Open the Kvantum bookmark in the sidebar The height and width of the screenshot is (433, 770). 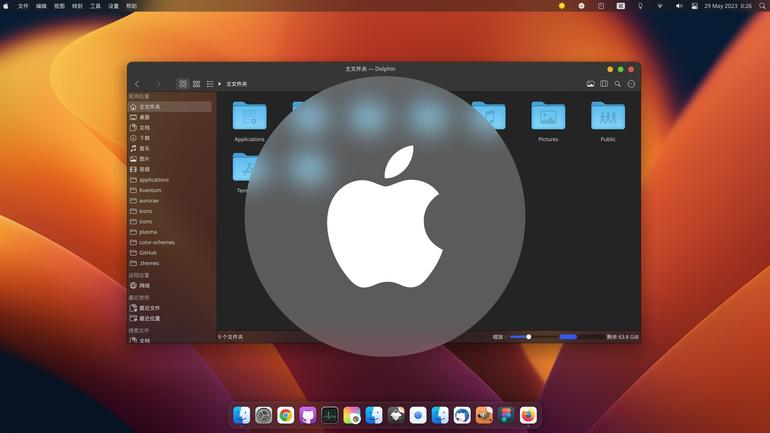(x=170, y=190)
